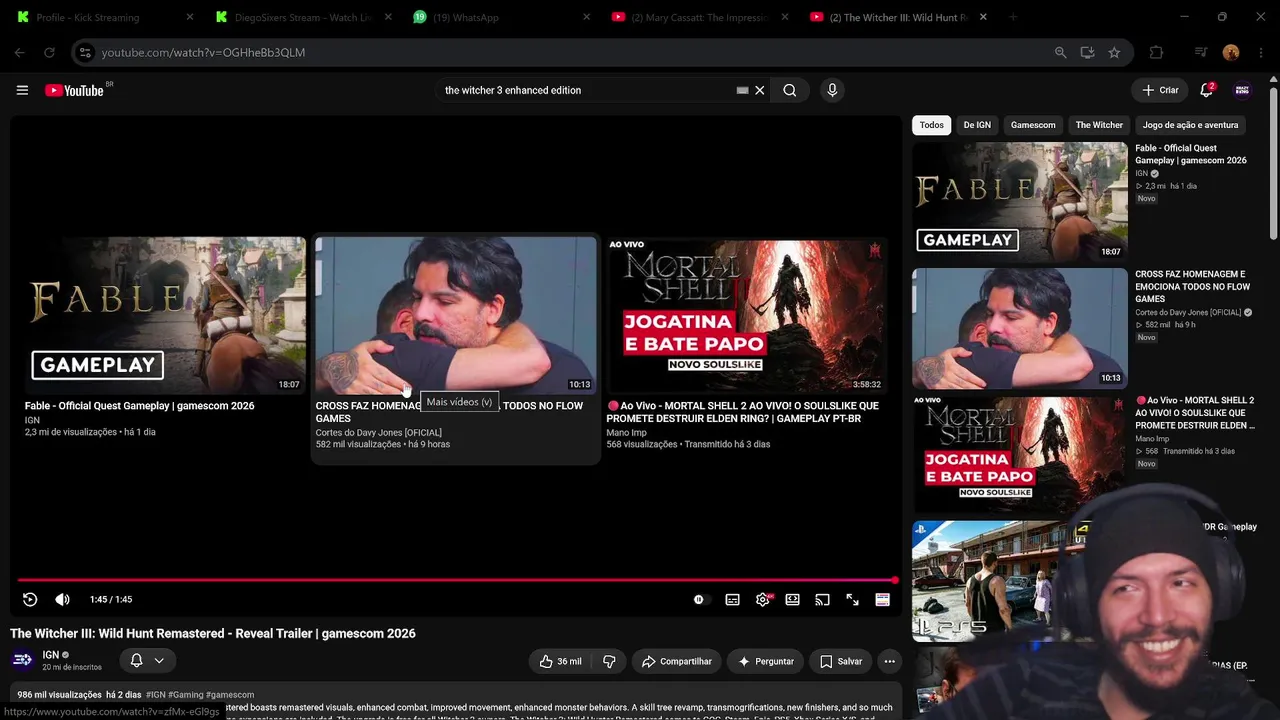Open the YouTube account avatar menu
The width and height of the screenshot is (1280, 720).
pyautogui.click(x=1242, y=90)
